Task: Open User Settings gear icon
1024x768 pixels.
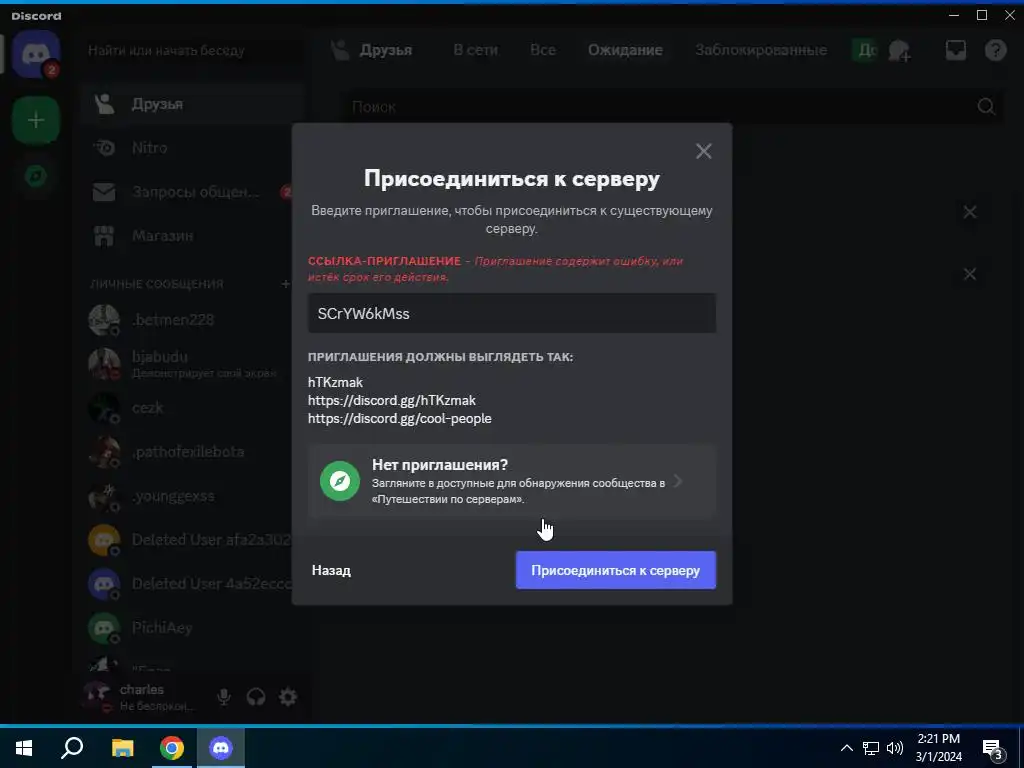Action: (288, 697)
